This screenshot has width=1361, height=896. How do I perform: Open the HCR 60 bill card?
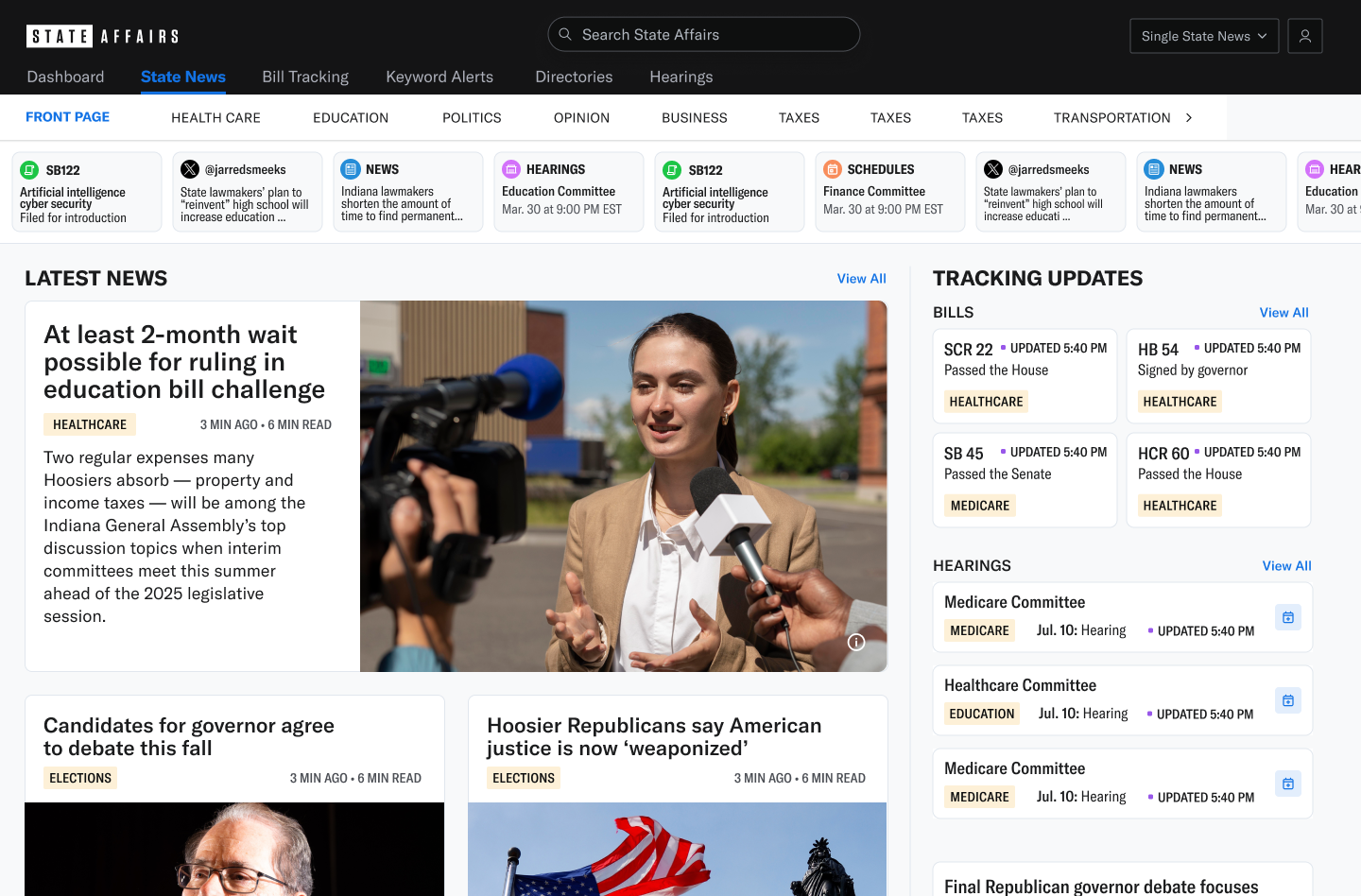pyautogui.click(x=1218, y=480)
